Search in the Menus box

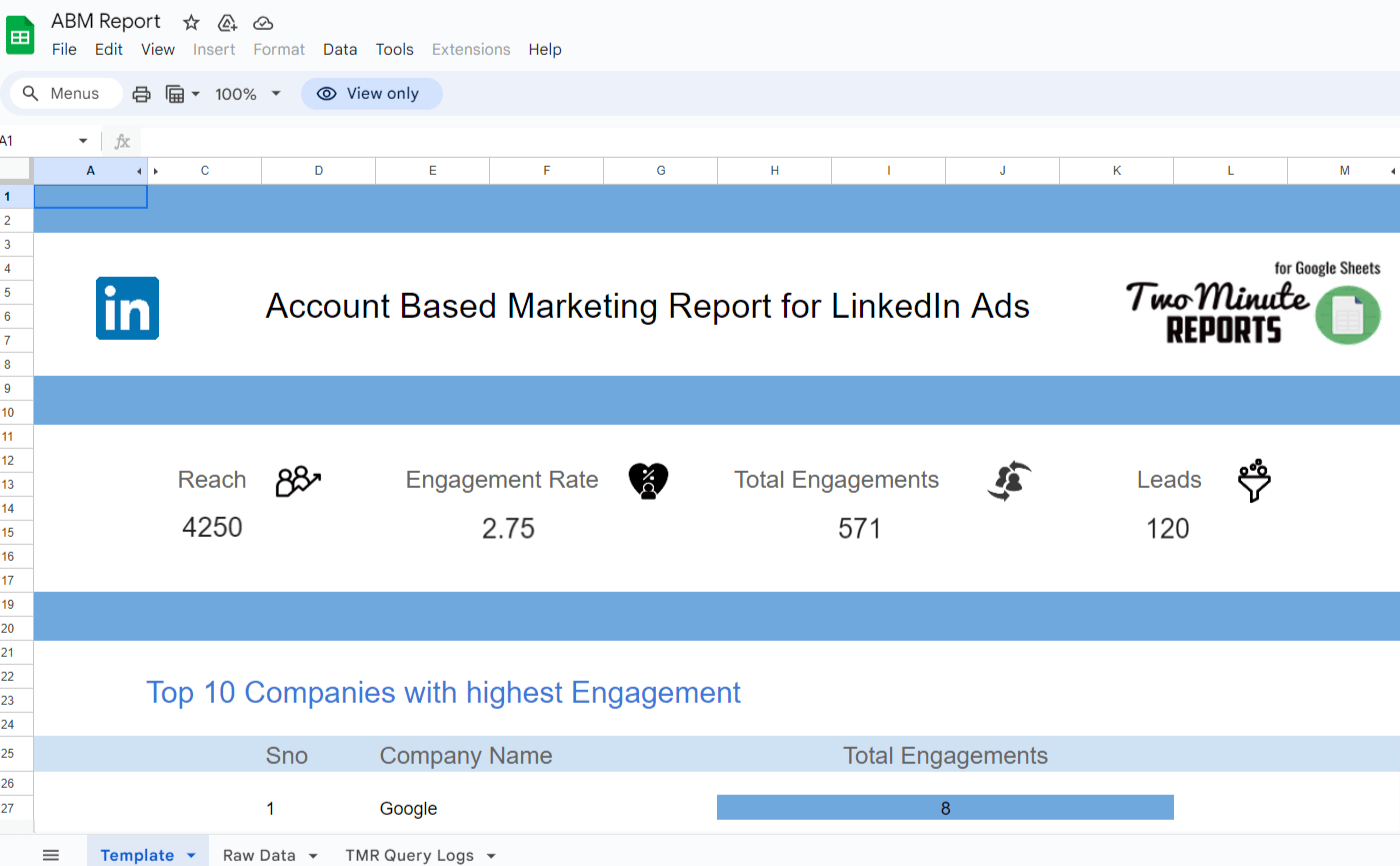point(66,93)
